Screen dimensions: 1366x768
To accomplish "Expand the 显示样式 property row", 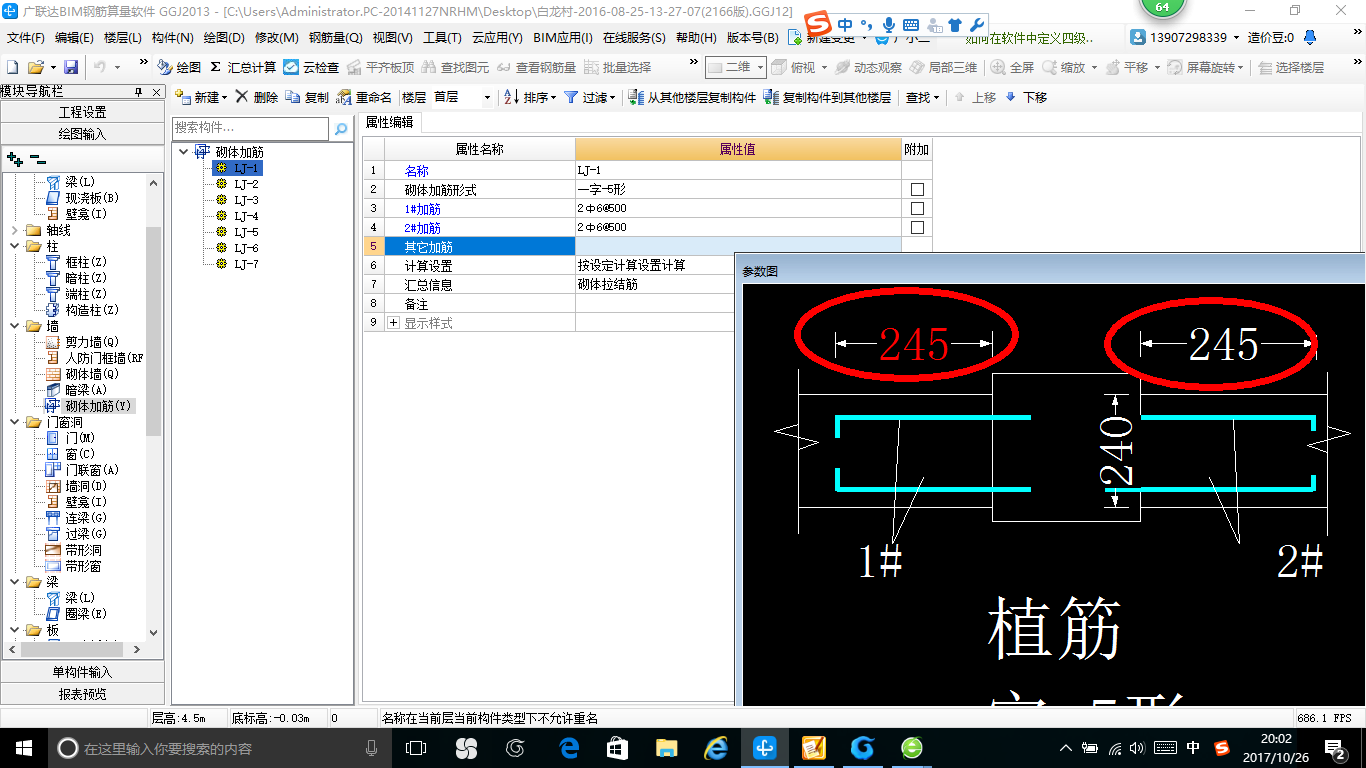I will (x=393, y=323).
